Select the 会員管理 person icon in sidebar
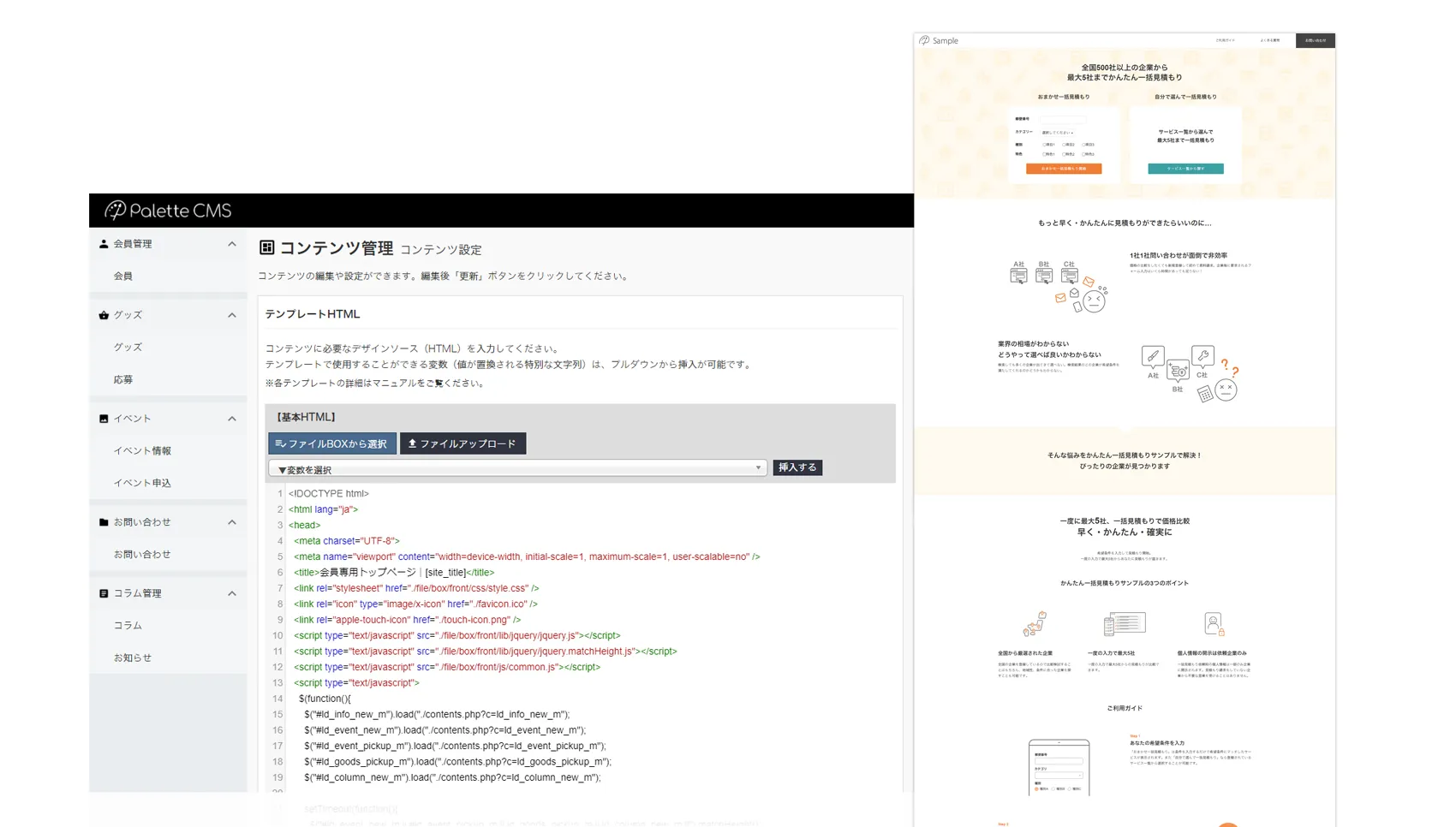Image resolution: width=1456 pixels, height=827 pixels. click(103, 242)
